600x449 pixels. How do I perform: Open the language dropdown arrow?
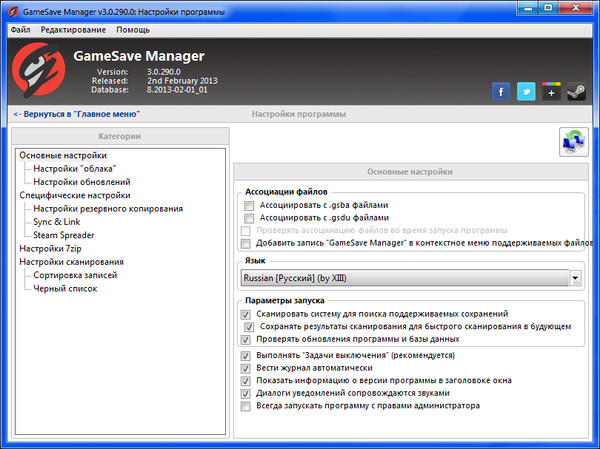[x=576, y=278]
